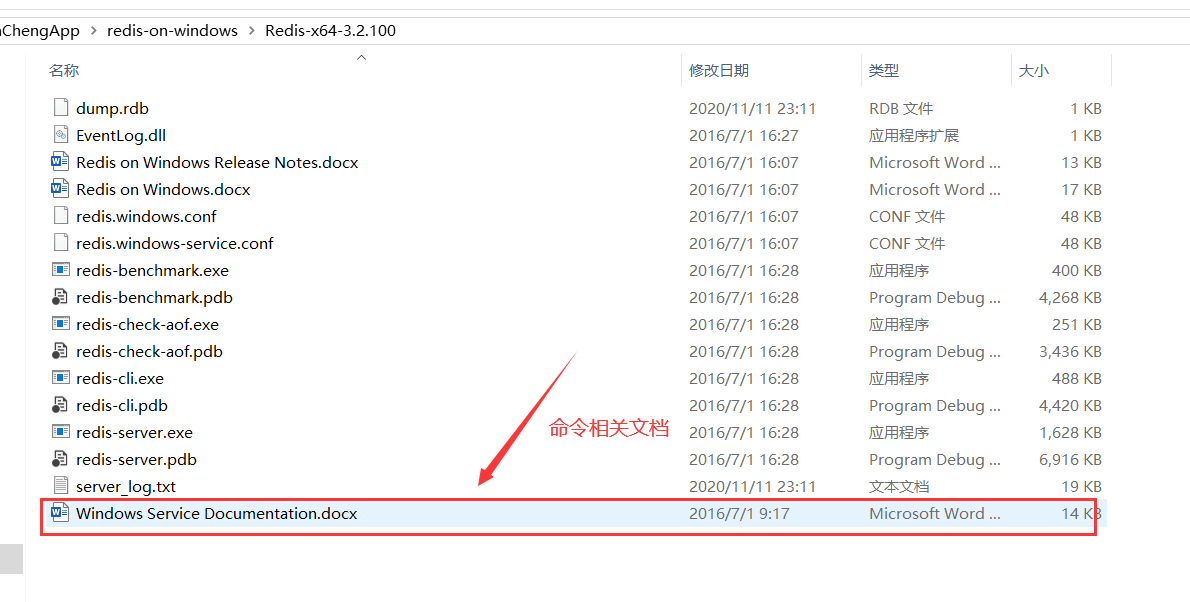Click the RDB 文件 type cell
This screenshot has width=1190, height=602.
901,109
